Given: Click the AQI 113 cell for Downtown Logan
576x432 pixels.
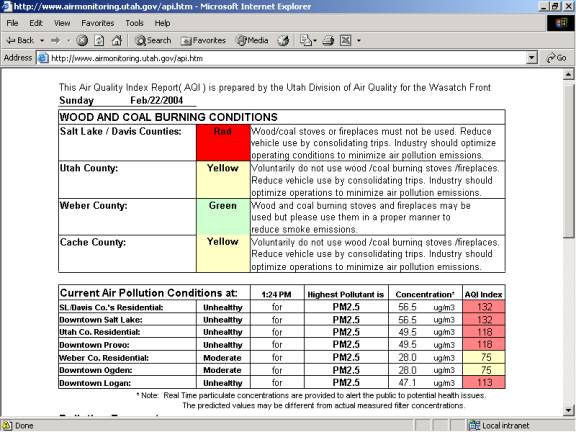Looking at the screenshot, I should [484, 382].
